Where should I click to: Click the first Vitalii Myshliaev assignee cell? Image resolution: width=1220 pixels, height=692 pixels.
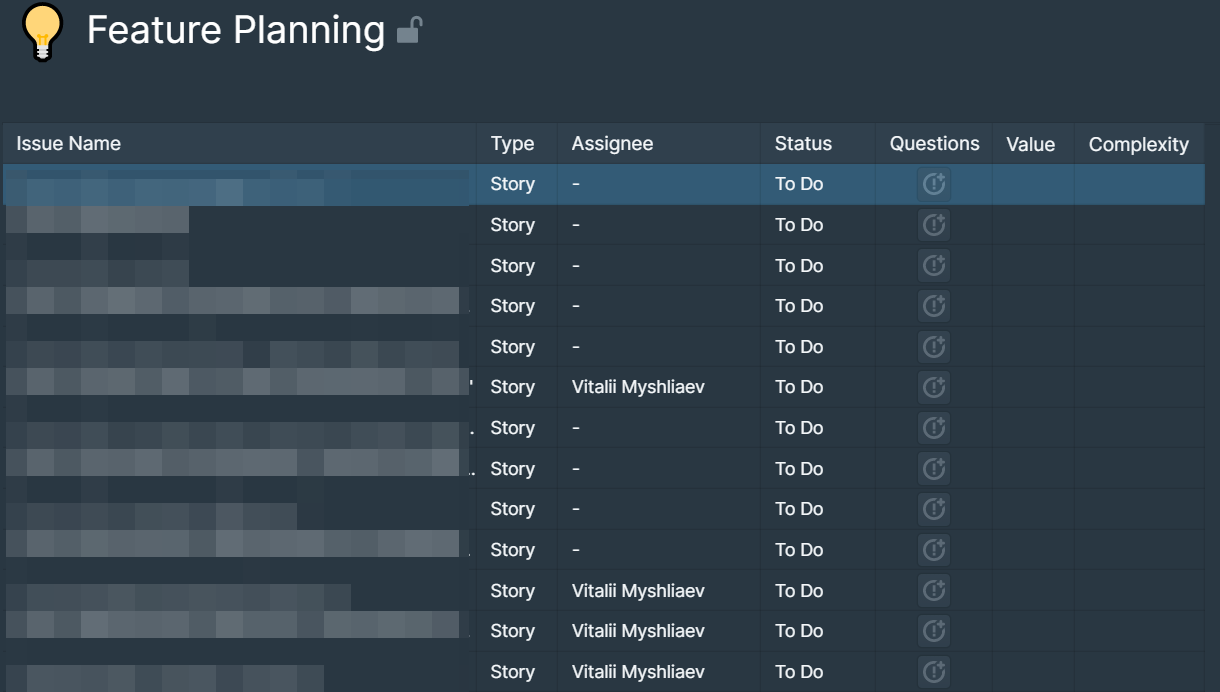[638, 387]
